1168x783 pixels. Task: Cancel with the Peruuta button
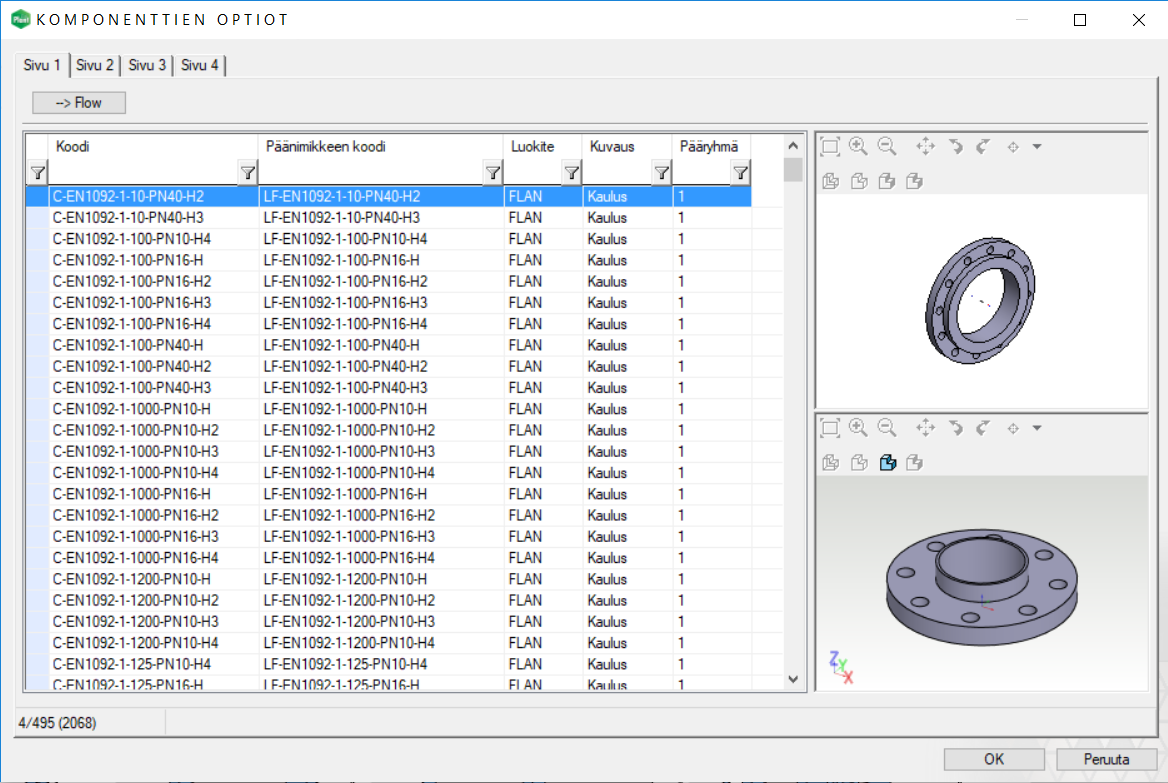[1105, 759]
